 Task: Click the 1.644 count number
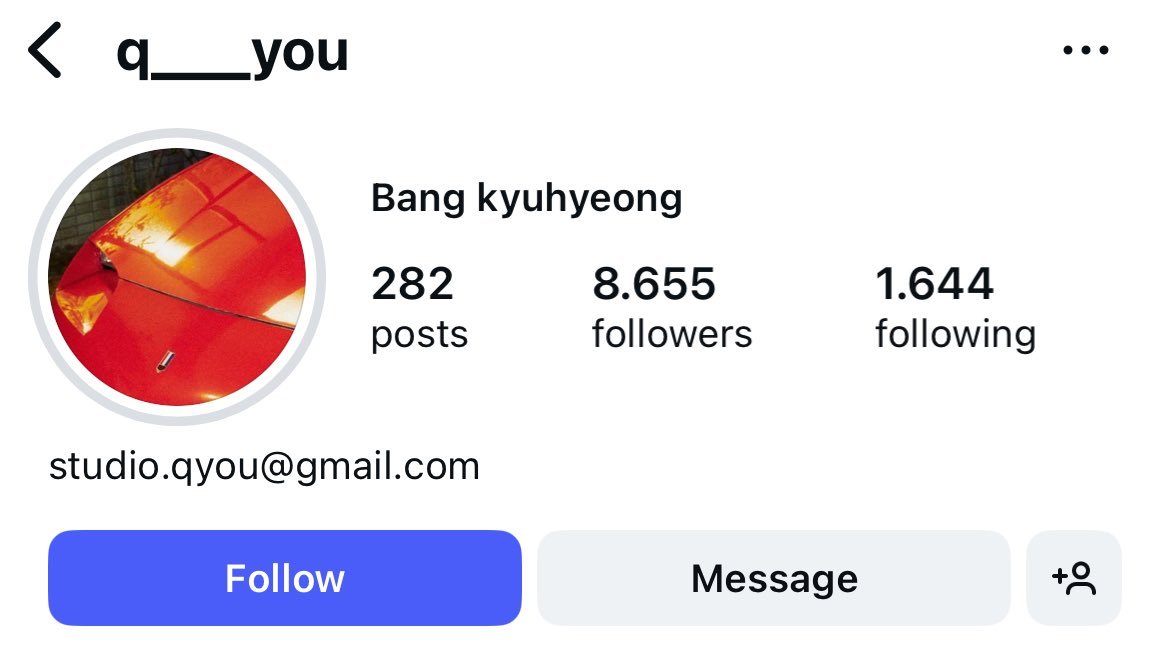(x=934, y=284)
